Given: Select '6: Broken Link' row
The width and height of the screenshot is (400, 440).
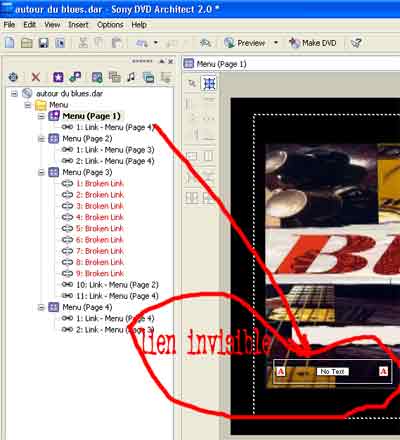Looking at the screenshot, I should [x=93, y=240].
